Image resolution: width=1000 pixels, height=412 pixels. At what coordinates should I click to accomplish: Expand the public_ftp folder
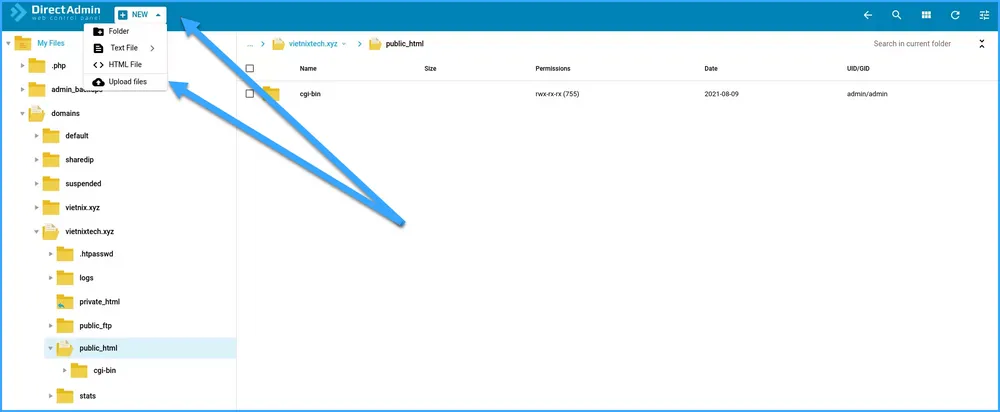pyautogui.click(x=51, y=326)
